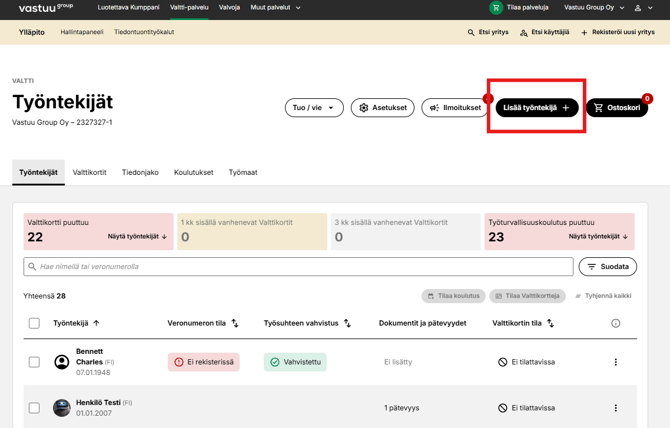Open Valtti-palvelu menu item
The width and height of the screenshot is (670, 428).
coord(189,7)
